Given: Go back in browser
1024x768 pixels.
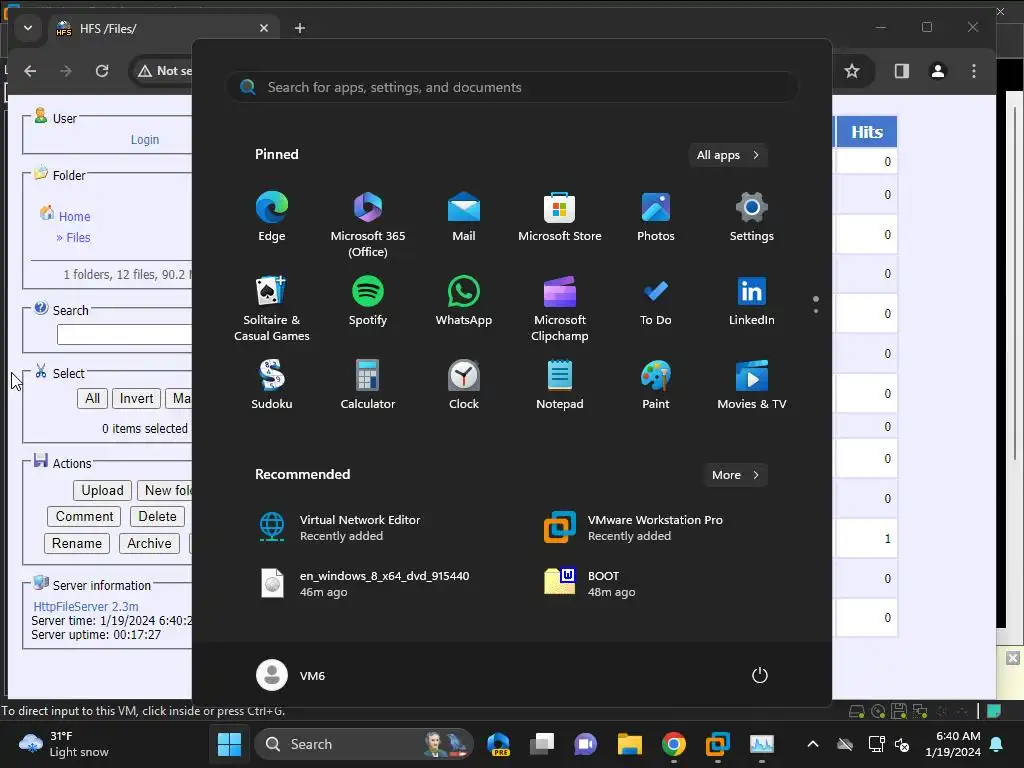Looking at the screenshot, I should pos(30,71).
